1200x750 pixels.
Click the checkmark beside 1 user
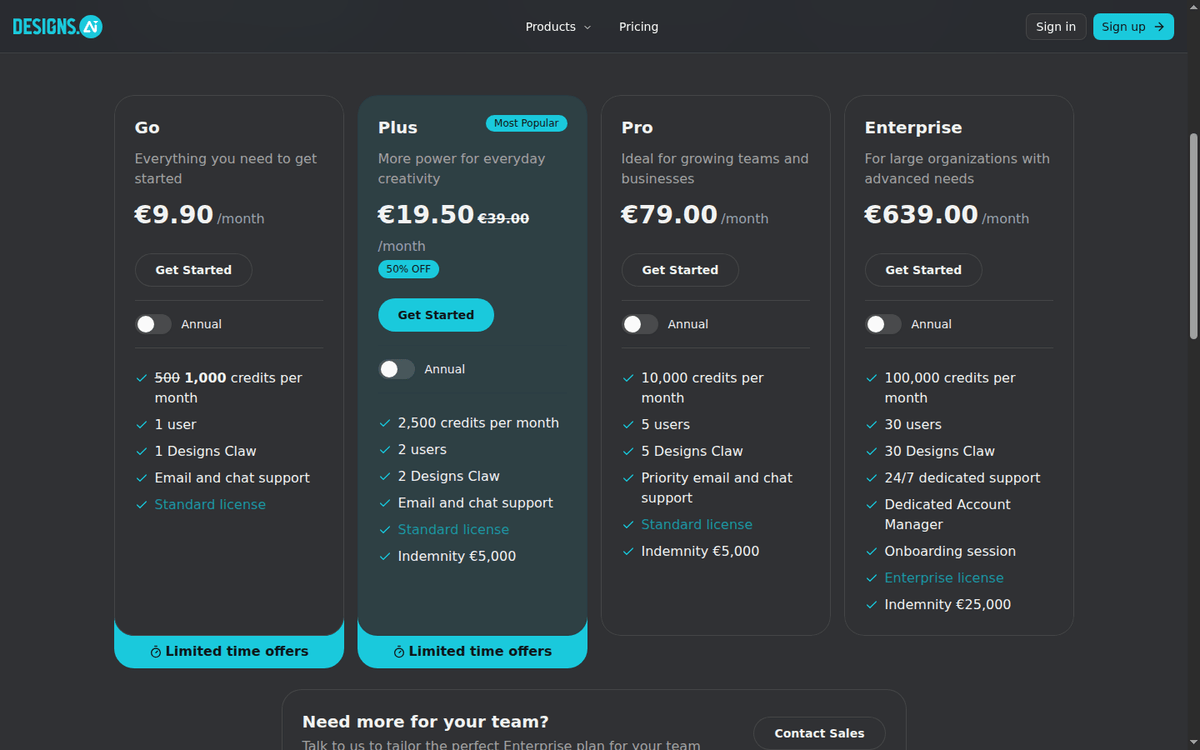[141, 425]
